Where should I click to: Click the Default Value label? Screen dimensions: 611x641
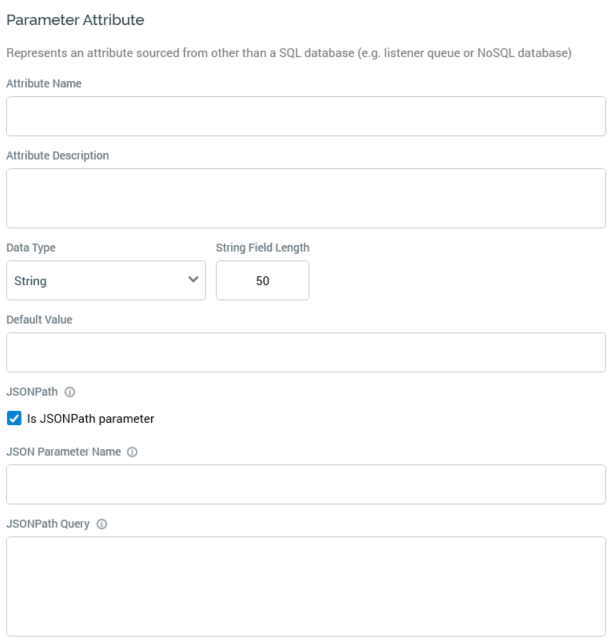tap(39, 320)
